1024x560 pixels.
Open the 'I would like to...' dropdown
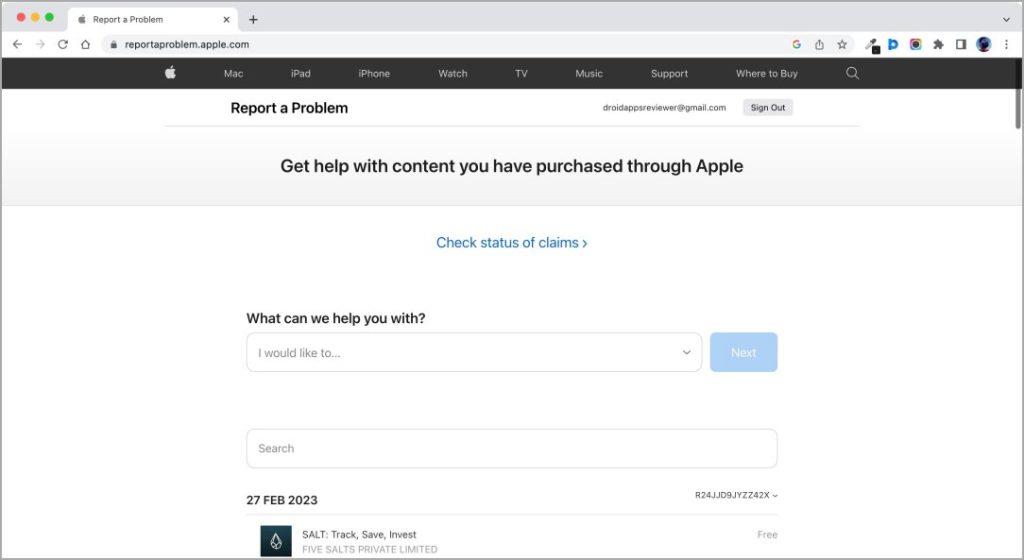pyautogui.click(x=474, y=352)
